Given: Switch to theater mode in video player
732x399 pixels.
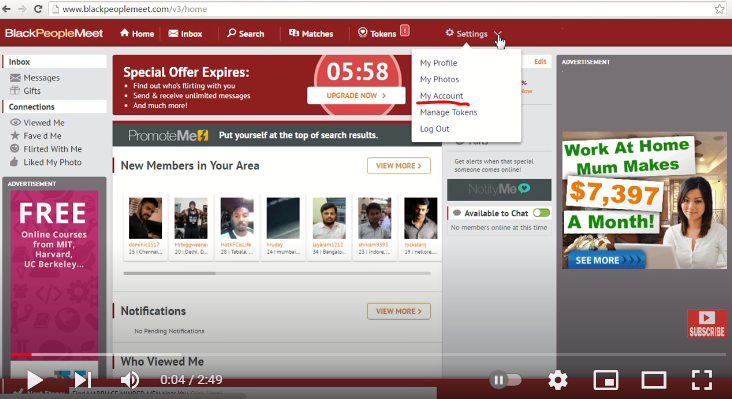Looking at the screenshot, I should [x=654, y=380].
